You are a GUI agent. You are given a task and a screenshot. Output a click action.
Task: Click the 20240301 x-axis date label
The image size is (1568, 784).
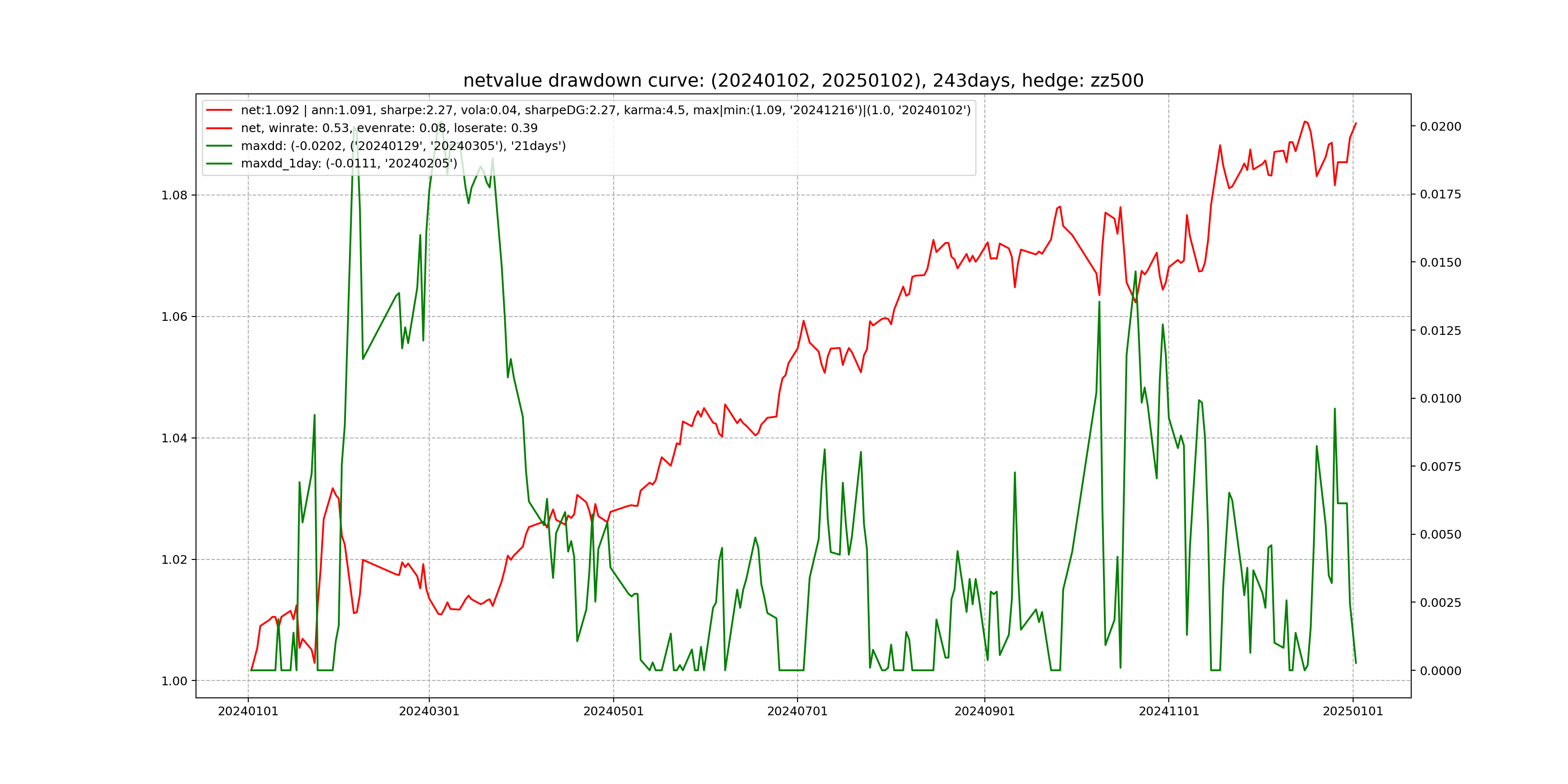(429, 711)
